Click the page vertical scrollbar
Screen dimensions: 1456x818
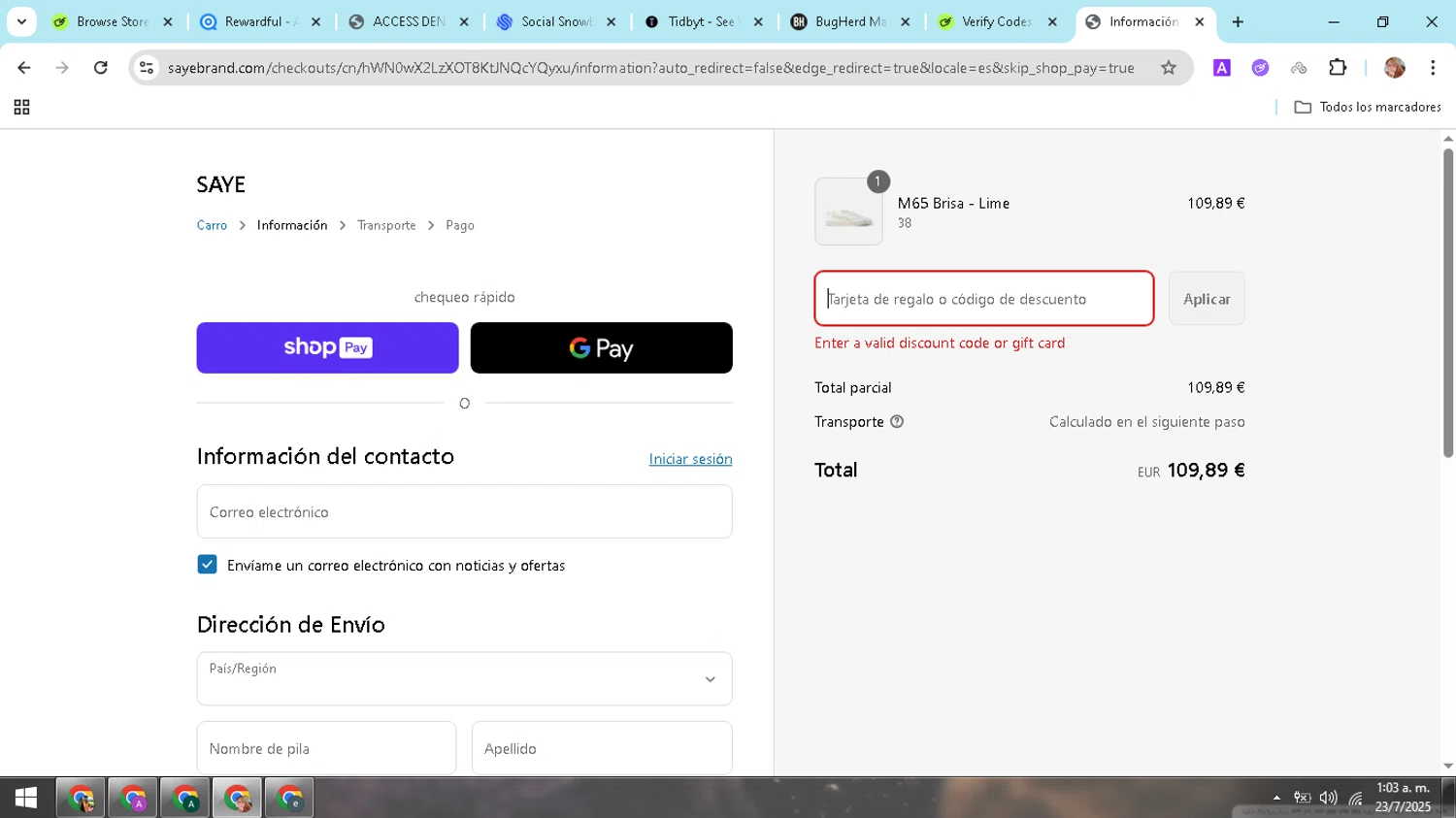[x=1448, y=303]
